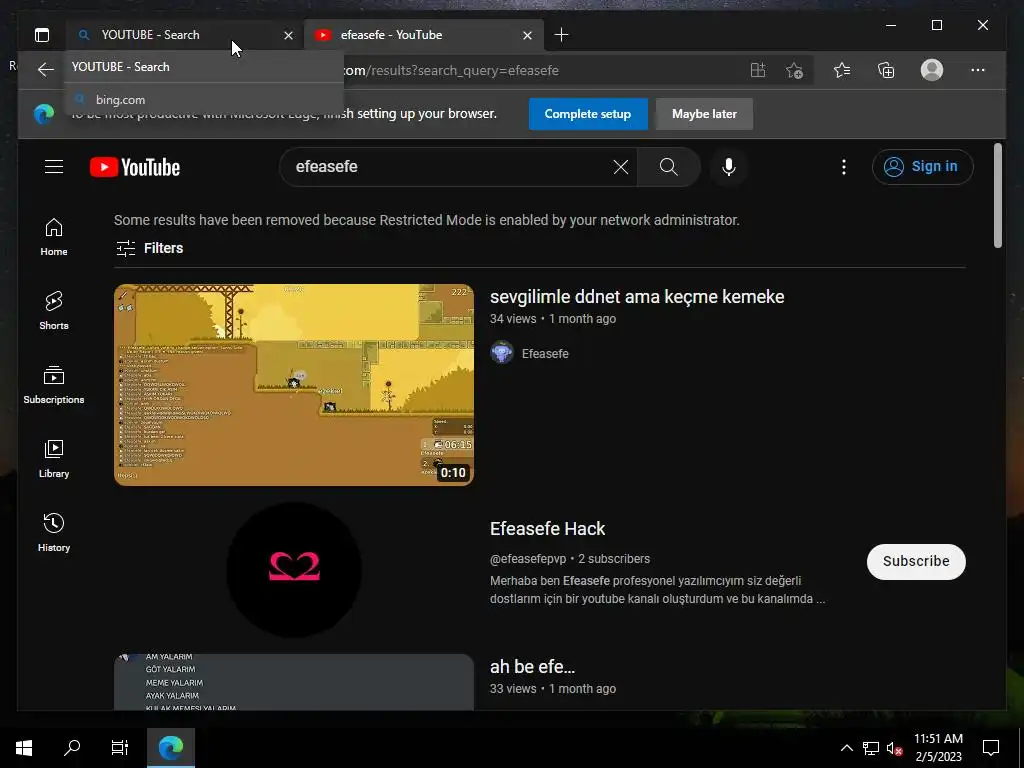This screenshot has width=1024, height=768.
Task: Open the network status tray icon
Action: click(x=871, y=748)
